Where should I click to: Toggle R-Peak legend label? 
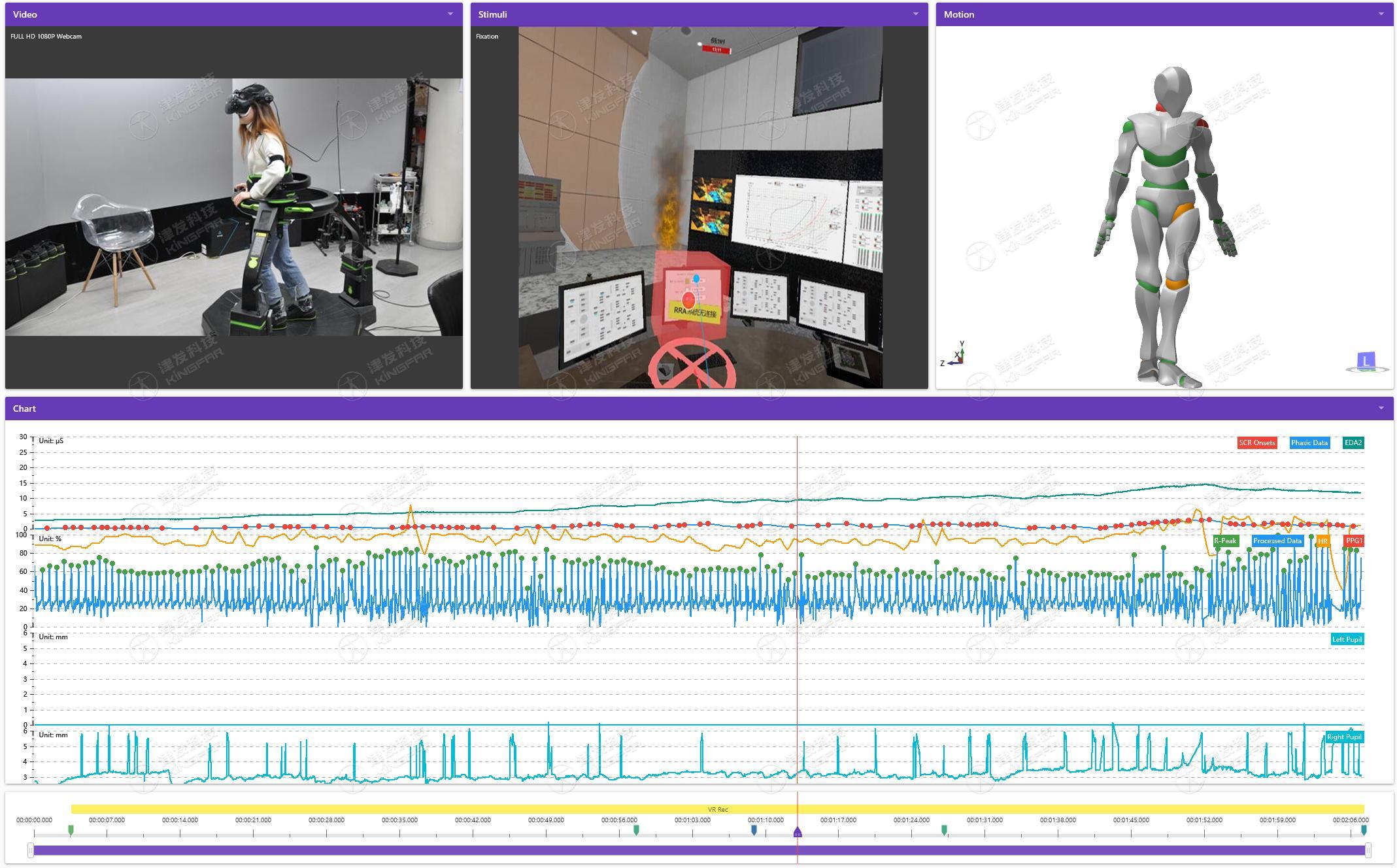pyautogui.click(x=1225, y=541)
